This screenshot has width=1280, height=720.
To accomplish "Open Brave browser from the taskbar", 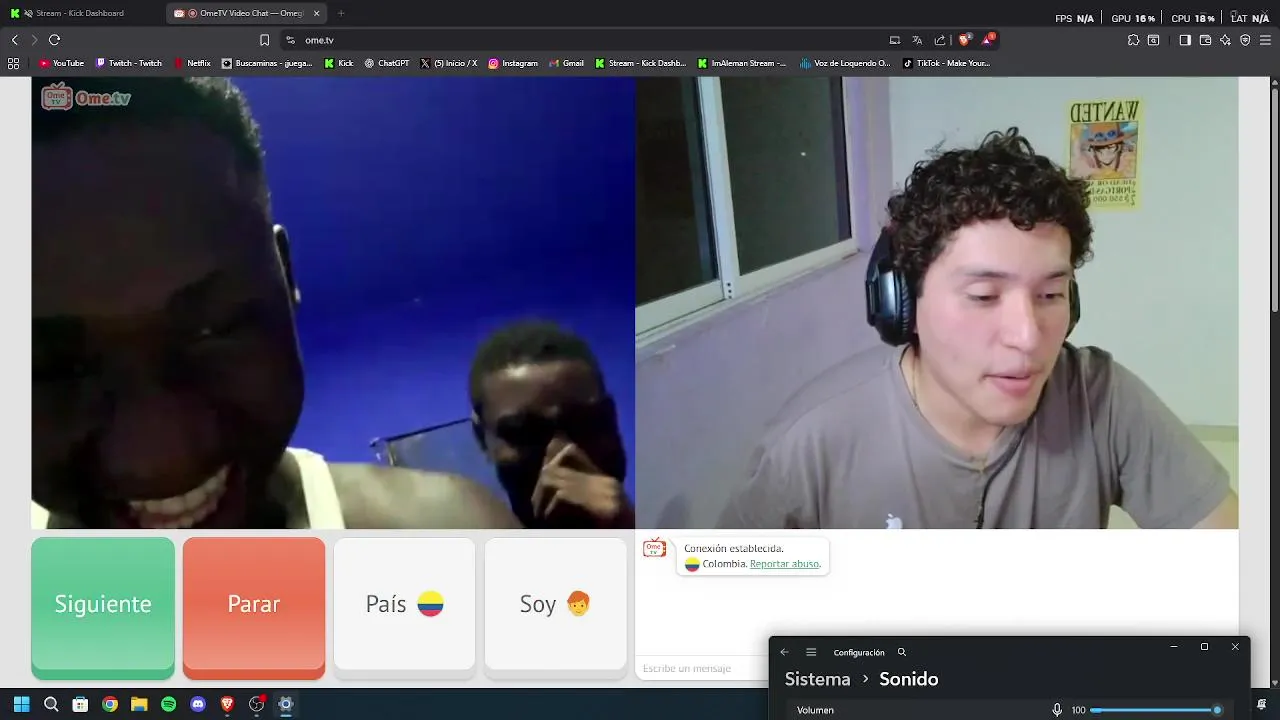I will tap(227, 704).
